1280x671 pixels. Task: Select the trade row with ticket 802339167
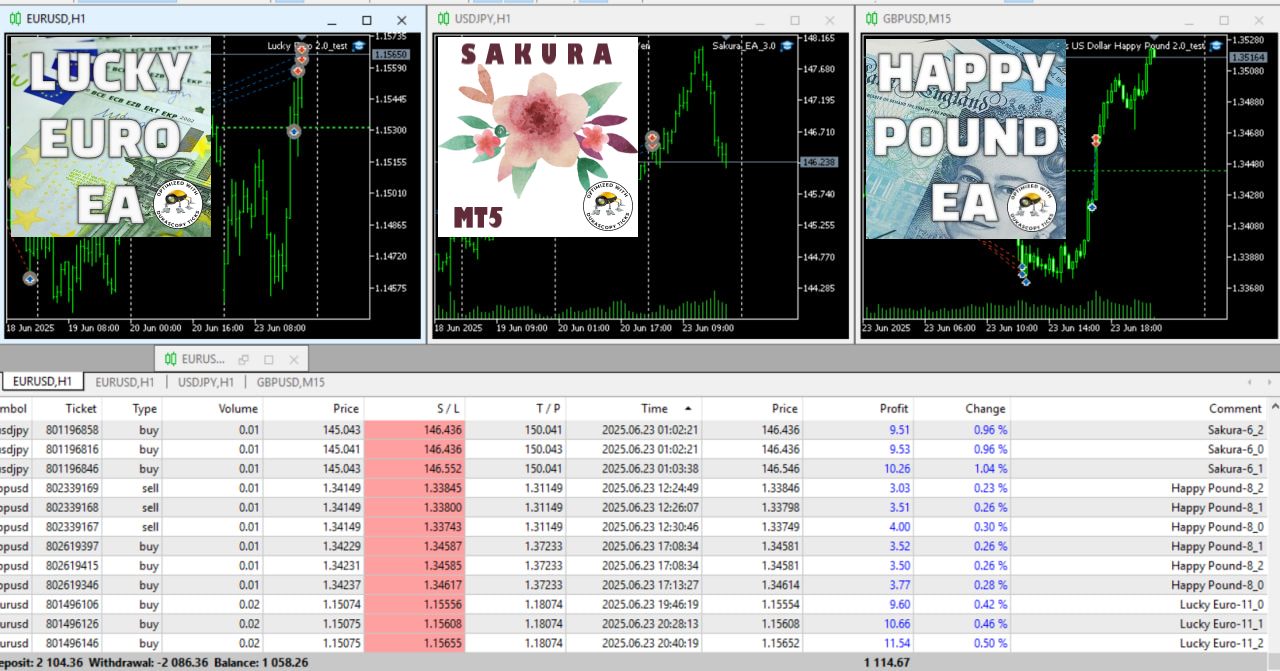[634, 526]
